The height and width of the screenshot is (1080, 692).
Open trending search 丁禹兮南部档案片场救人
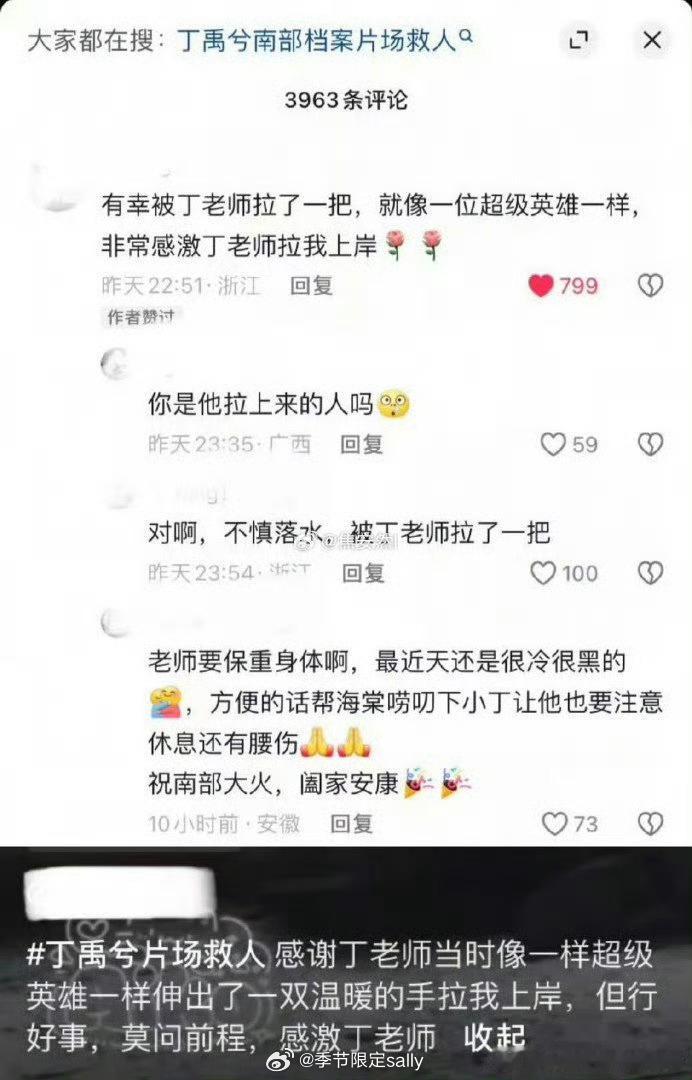317,40
